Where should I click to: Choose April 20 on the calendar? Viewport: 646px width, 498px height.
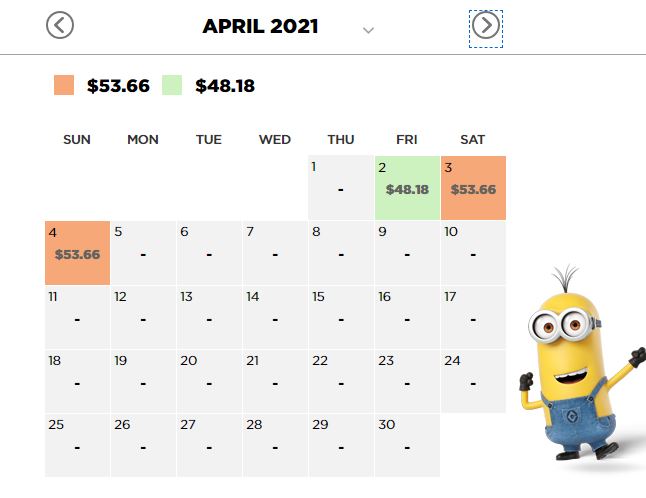(209, 381)
